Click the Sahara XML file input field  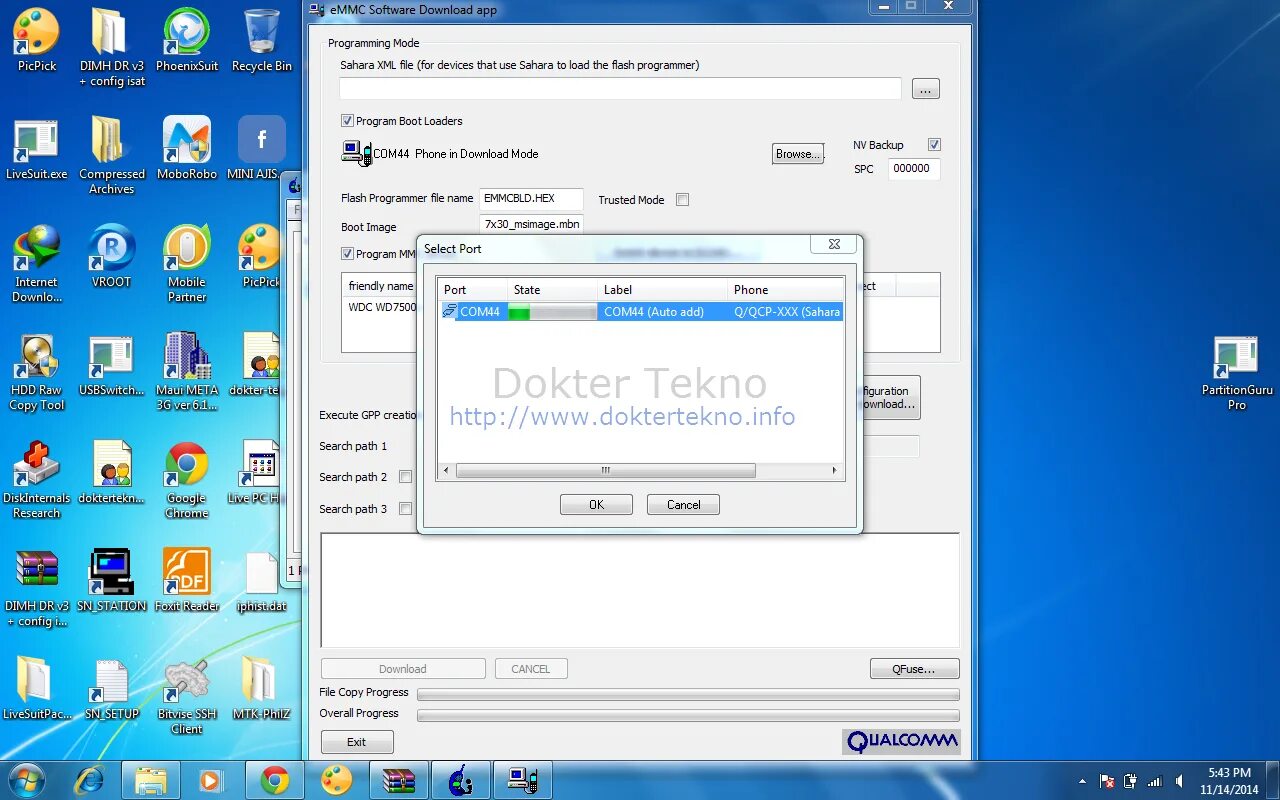[x=620, y=89]
